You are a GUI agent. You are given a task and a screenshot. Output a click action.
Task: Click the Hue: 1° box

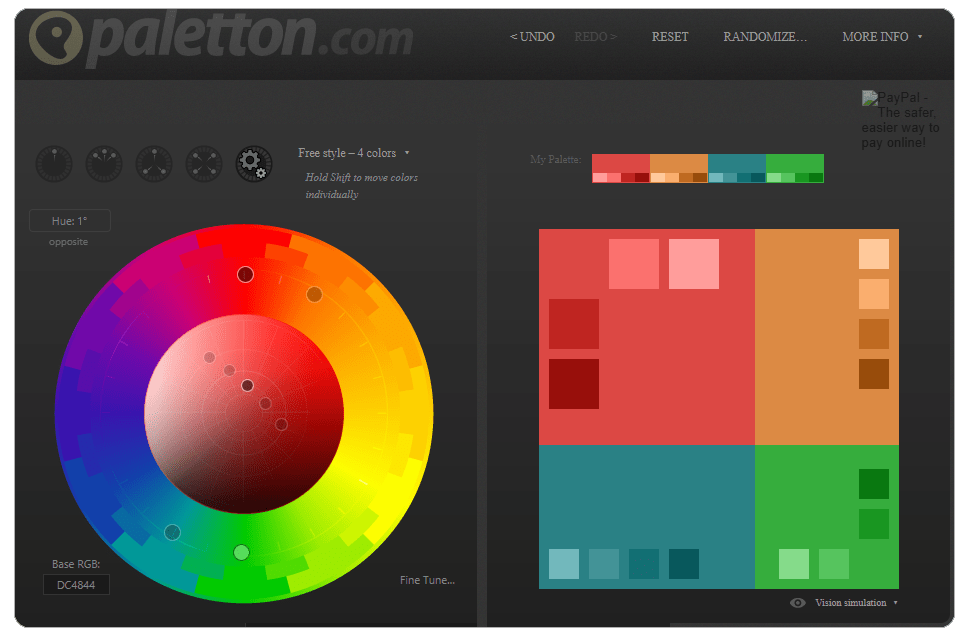click(x=70, y=221)
